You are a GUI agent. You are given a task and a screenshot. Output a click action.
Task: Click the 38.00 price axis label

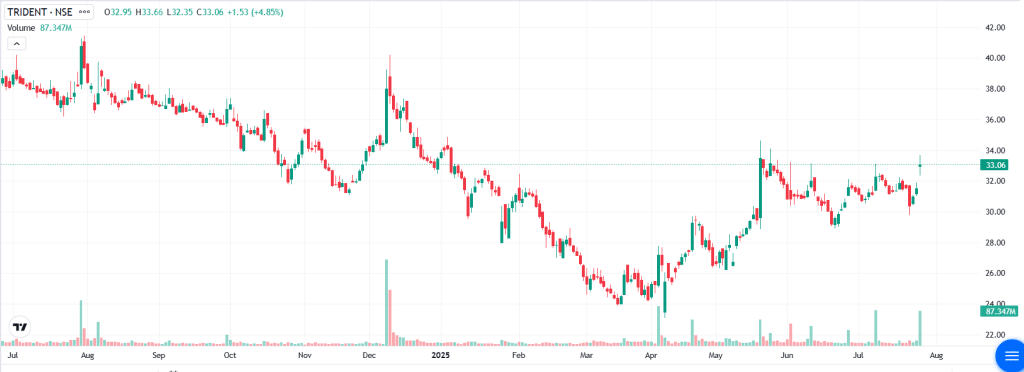point(995,89)
